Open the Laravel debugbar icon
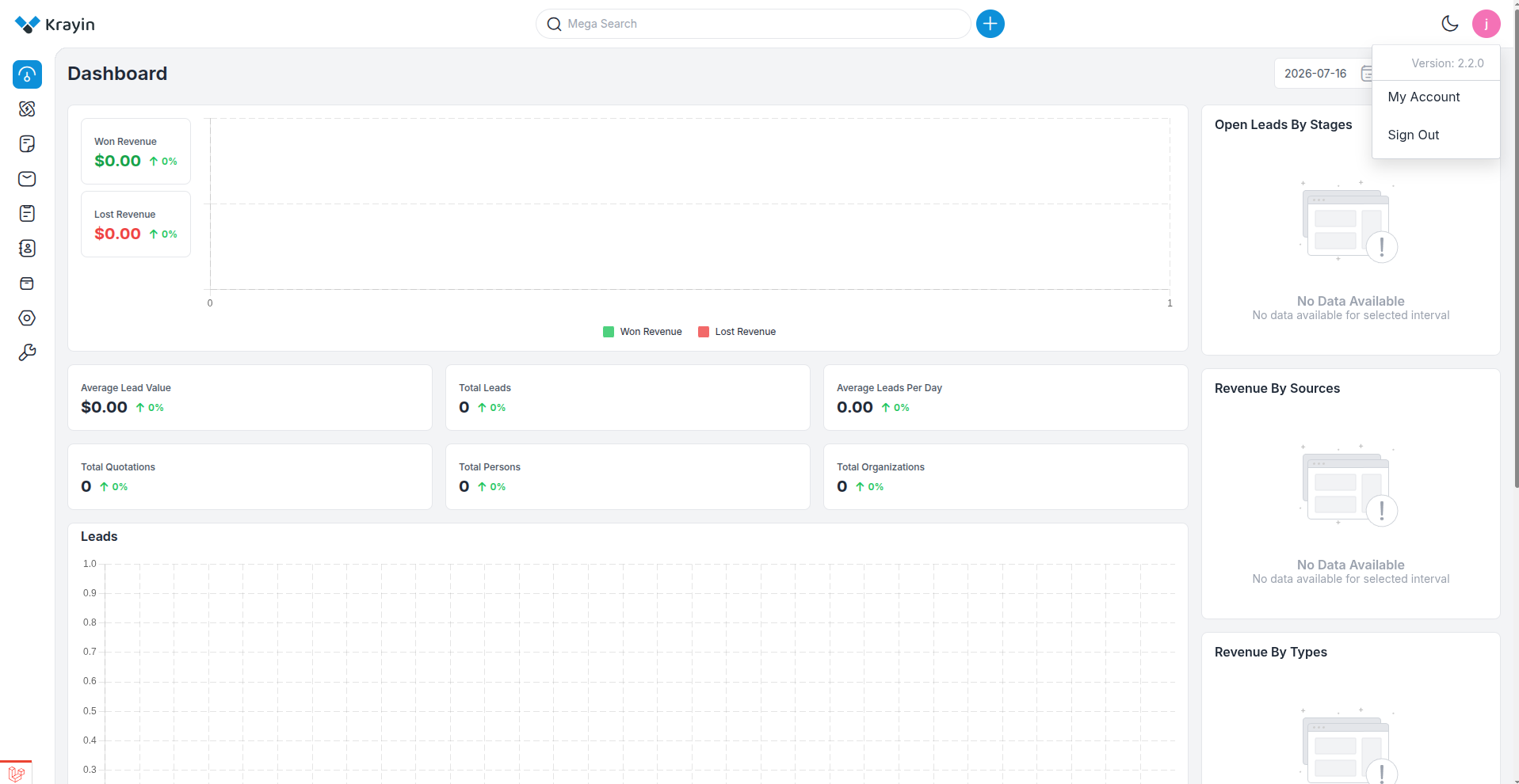The image size is (1519, 784). click(16, 774)
